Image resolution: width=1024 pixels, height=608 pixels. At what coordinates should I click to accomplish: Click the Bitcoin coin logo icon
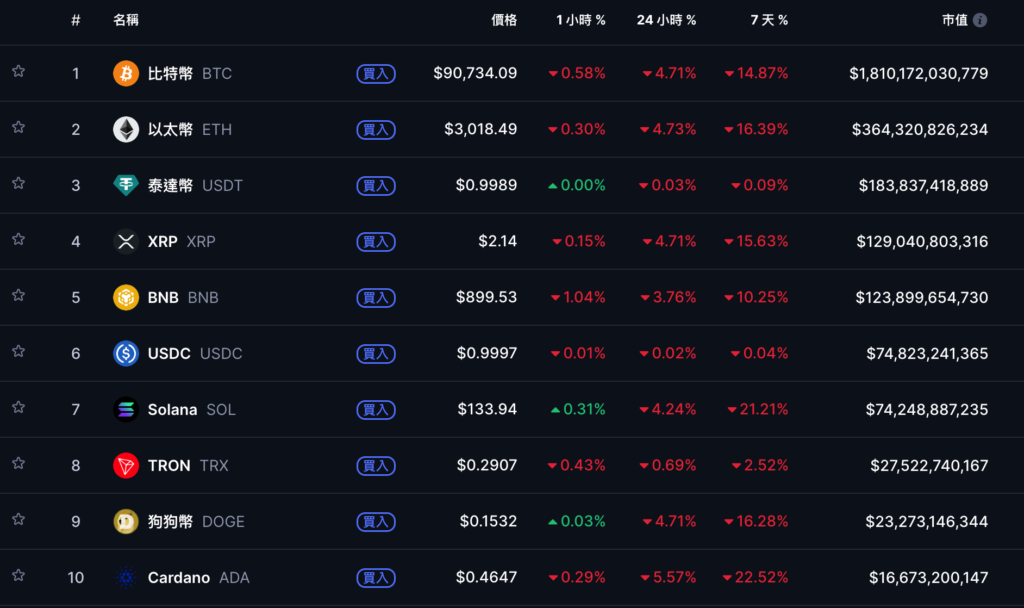(126, 73)
